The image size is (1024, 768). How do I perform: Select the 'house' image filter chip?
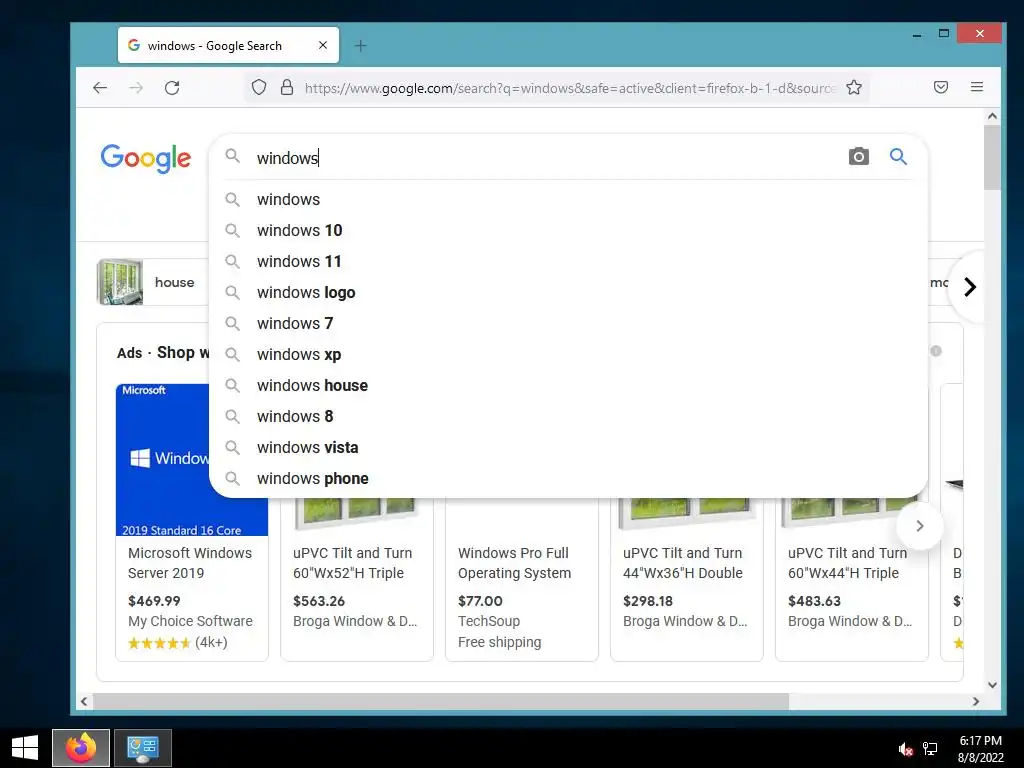point(153,282)
